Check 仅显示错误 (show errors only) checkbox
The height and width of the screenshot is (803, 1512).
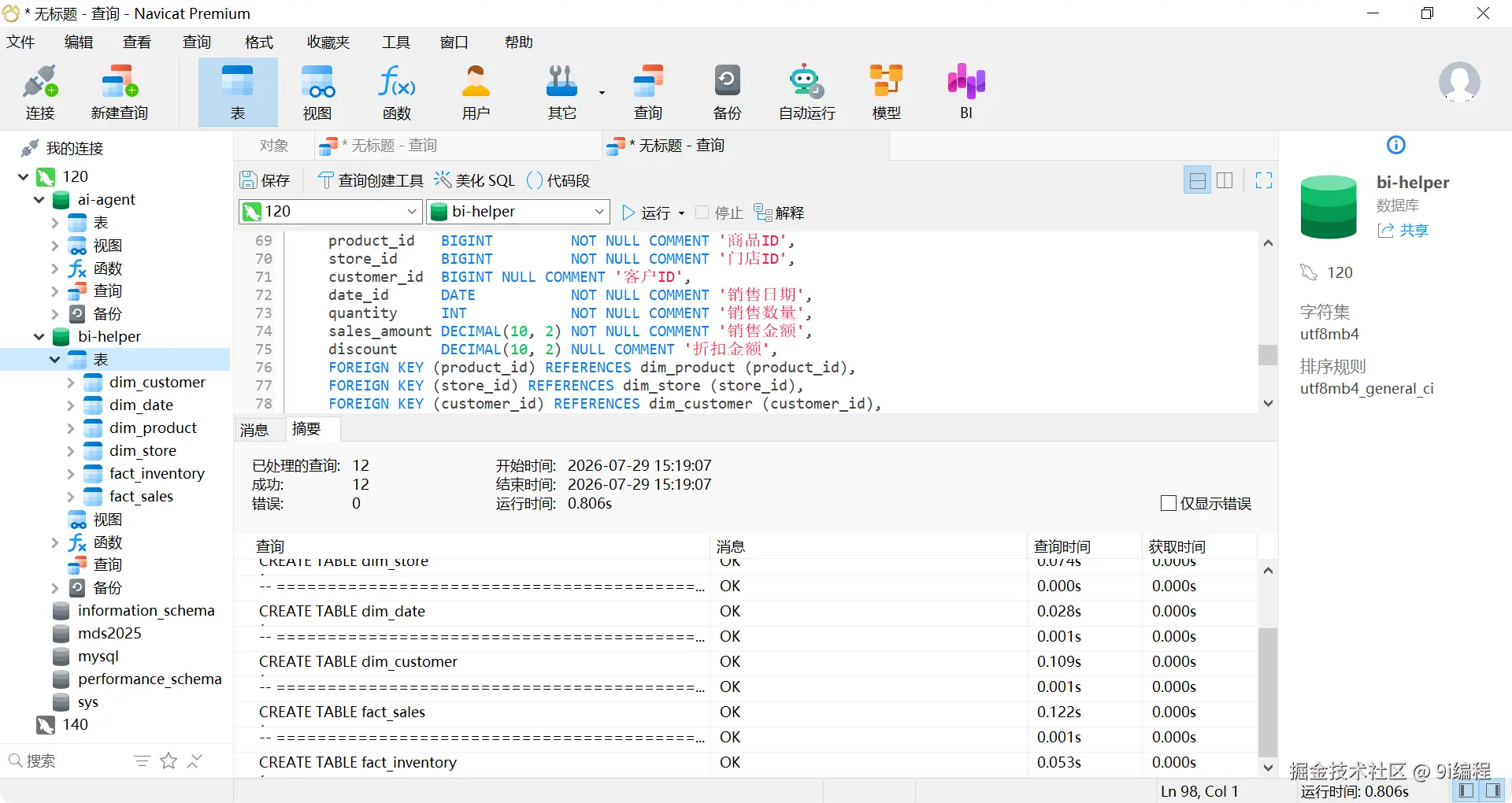[x=1169, y=503]
